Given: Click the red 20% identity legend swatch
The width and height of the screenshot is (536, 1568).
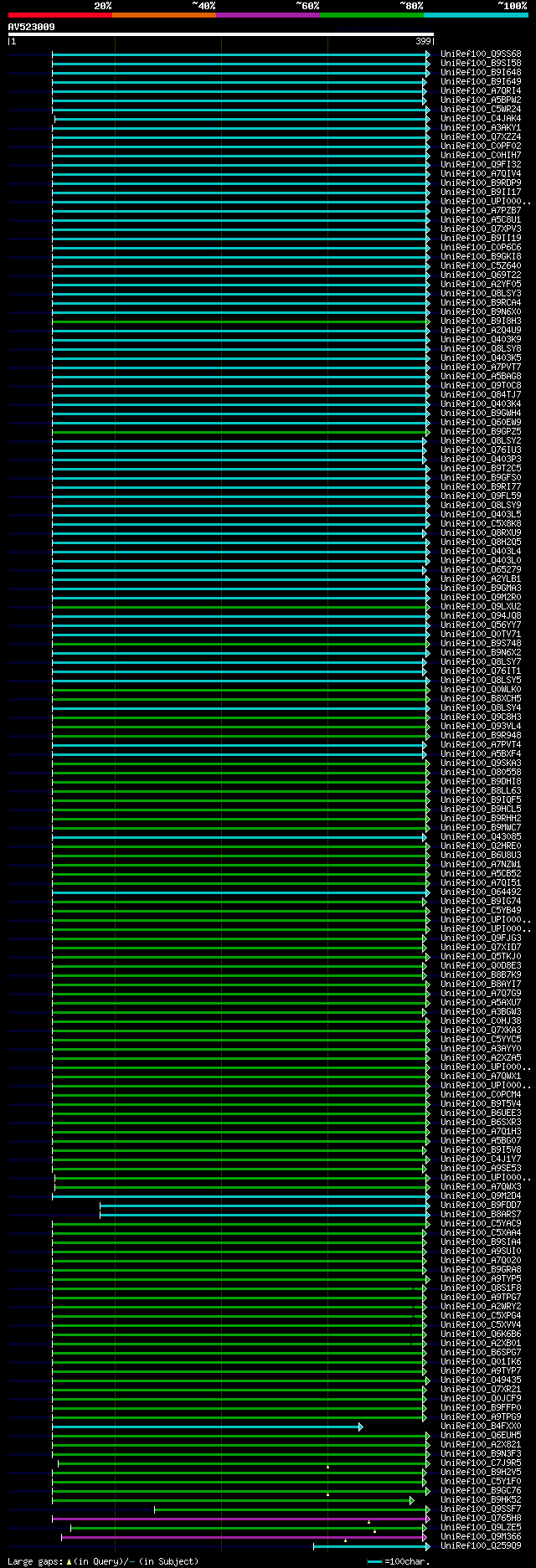Looking at the screenshot, I should coord(59,15).
